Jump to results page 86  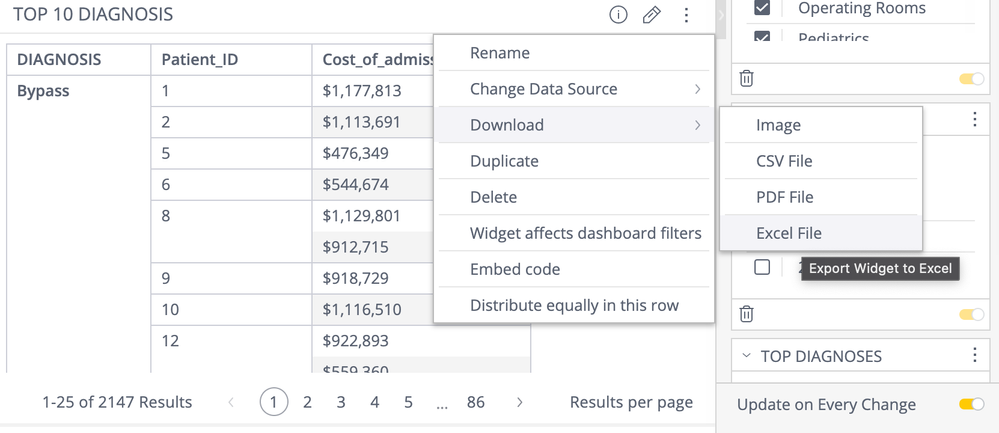(476, 402)
